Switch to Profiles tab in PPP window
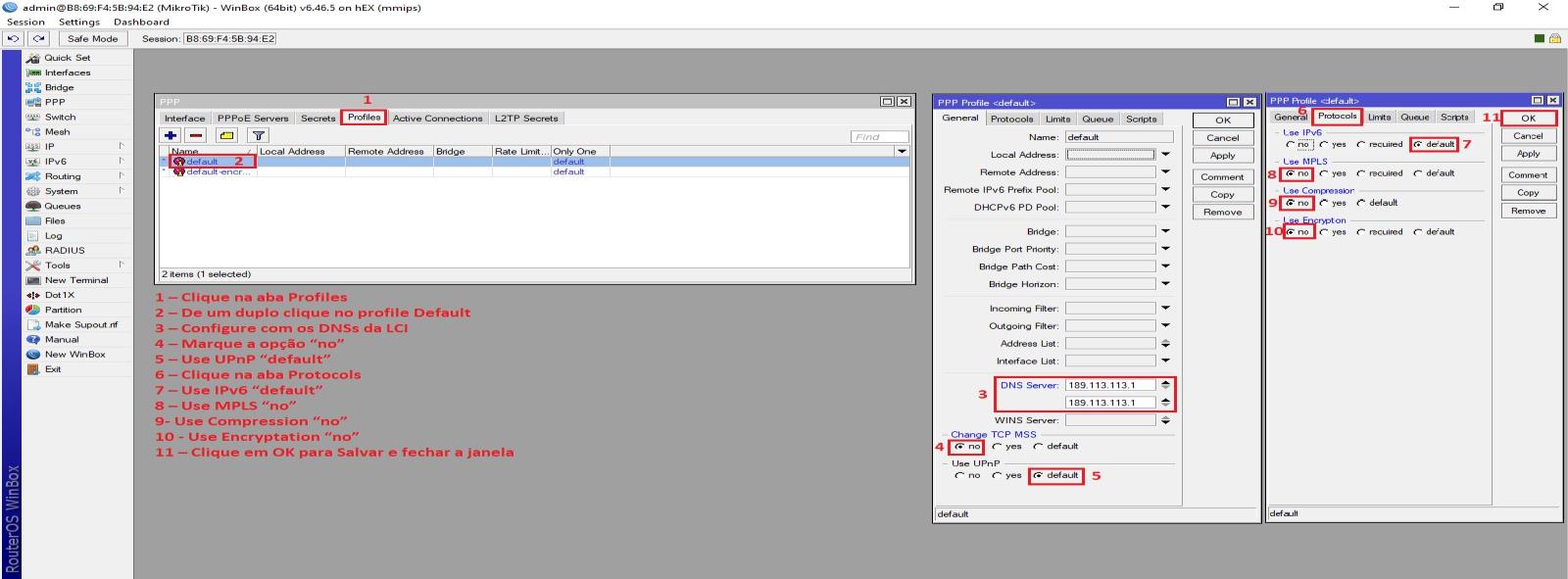This screenshot has height=579, width=1568. click(364, 118)
